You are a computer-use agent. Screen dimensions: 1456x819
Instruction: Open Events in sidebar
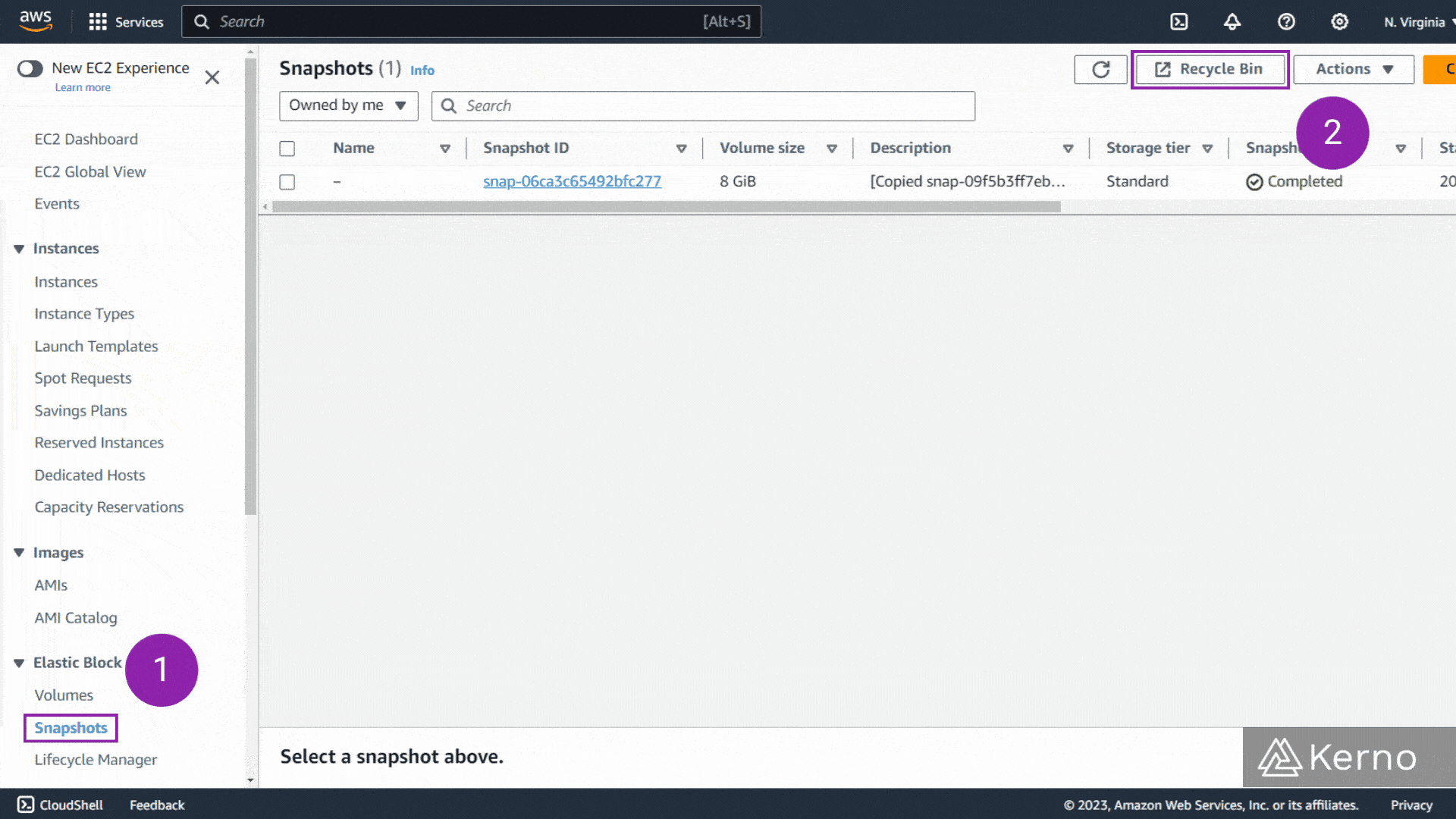tap(56, 204)
